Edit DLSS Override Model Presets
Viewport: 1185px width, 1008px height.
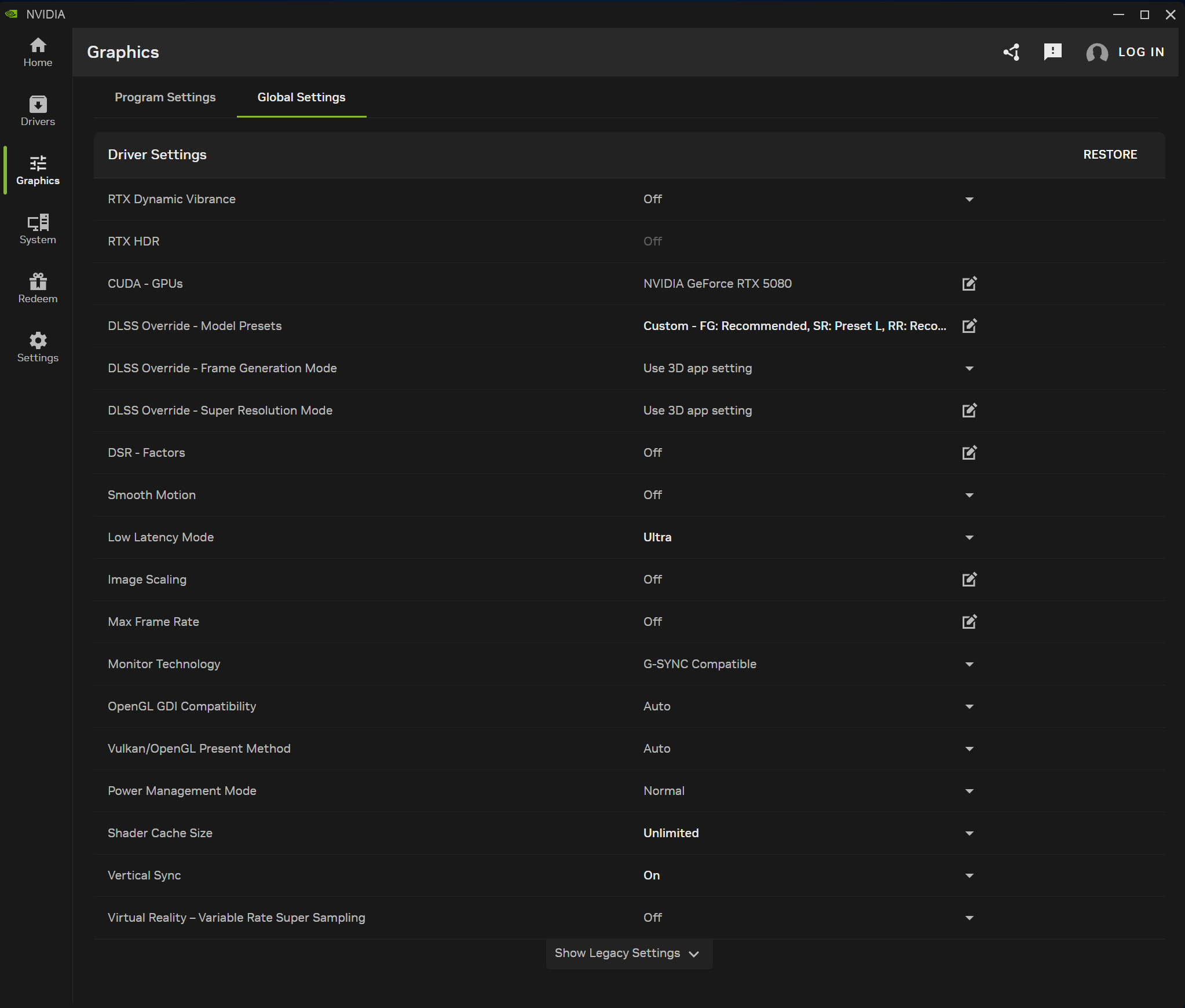[x=969, y=326]
